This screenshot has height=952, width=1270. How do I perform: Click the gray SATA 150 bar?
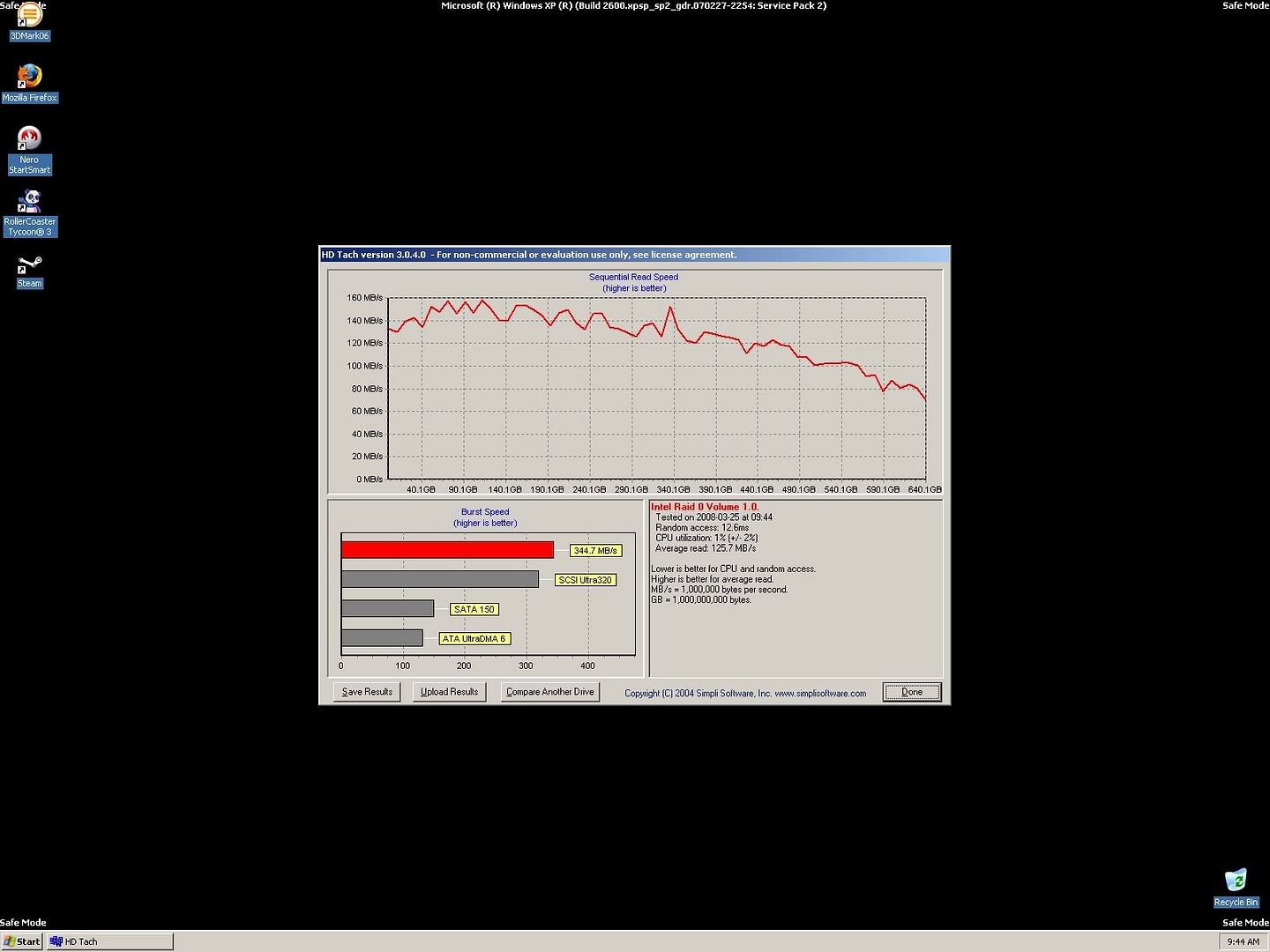pos(387,608)
